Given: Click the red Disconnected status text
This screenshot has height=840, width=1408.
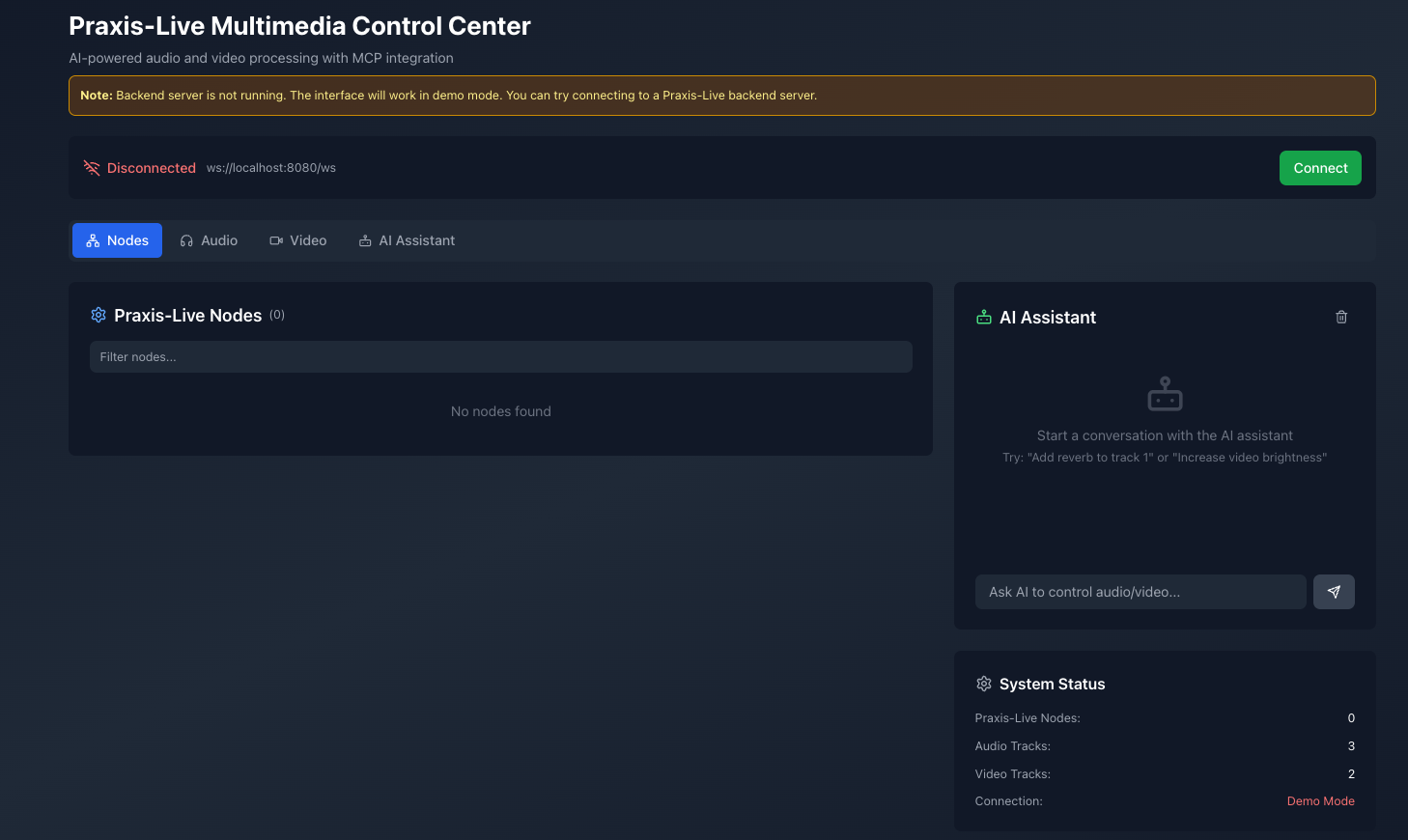Looking at the screenshot, I should coord(152,168).
